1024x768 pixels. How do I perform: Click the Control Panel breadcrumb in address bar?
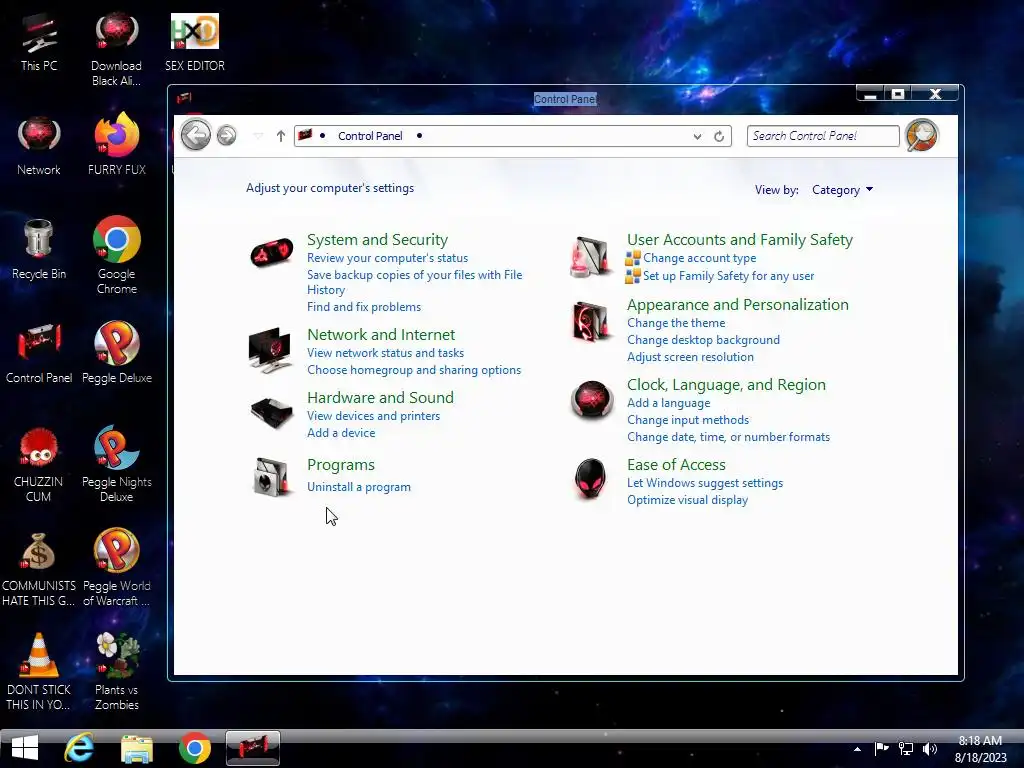pyautogui.click(x=370, y=136)
